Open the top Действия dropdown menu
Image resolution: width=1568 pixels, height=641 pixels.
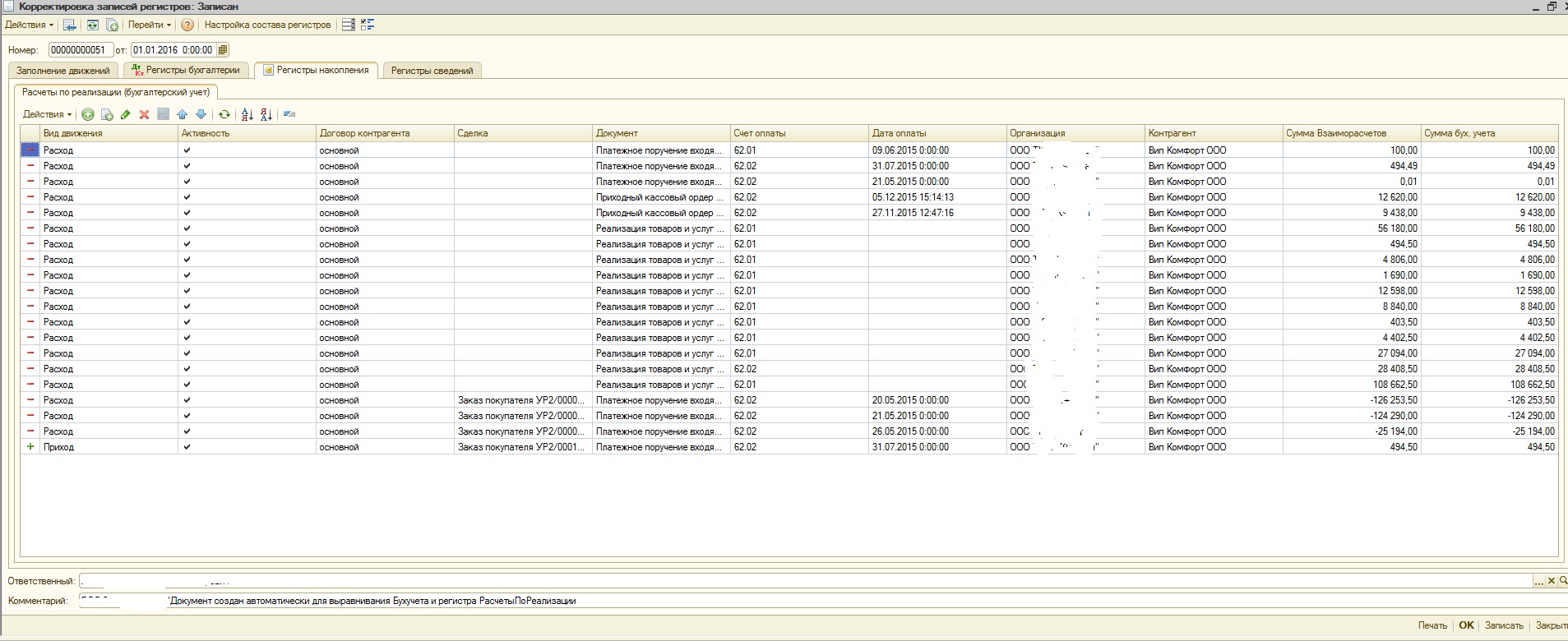[x=29, y=25]
